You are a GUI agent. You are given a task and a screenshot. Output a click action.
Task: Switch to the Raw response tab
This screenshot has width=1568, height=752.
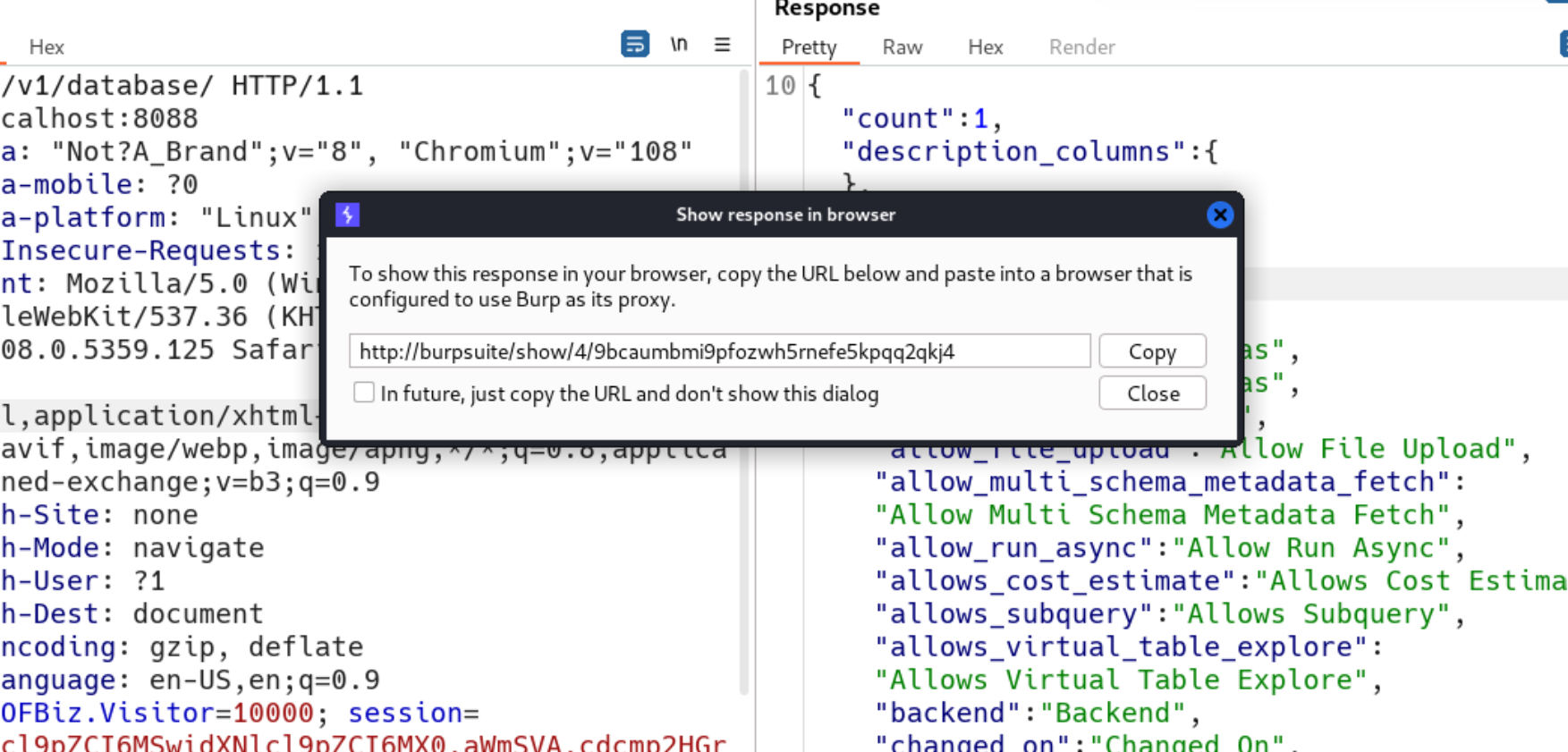902,46
